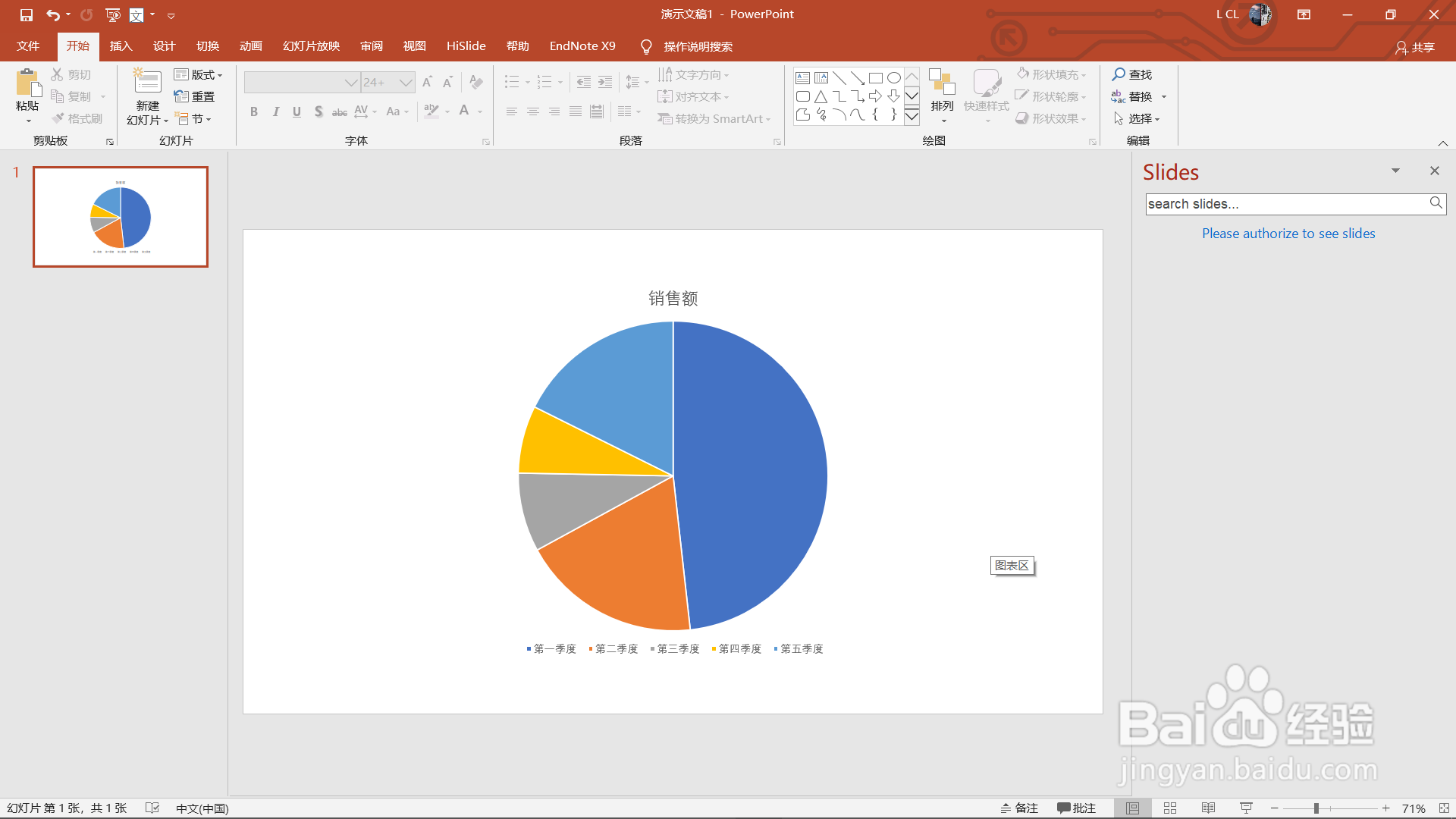Image resolution: width=1456 pixels, height=819 pixels.
Task: Open the HiSlide tab
Action: coord(466,46)
